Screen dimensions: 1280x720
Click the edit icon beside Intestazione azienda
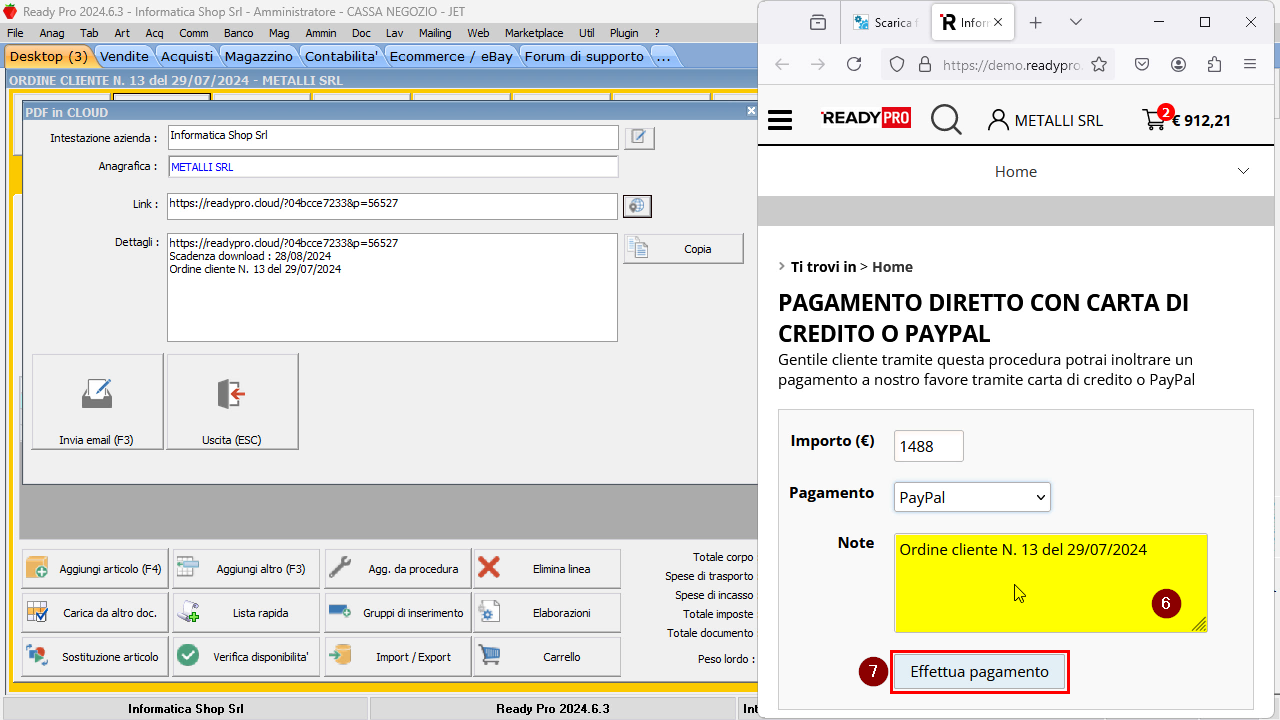(x=640, y=138)
